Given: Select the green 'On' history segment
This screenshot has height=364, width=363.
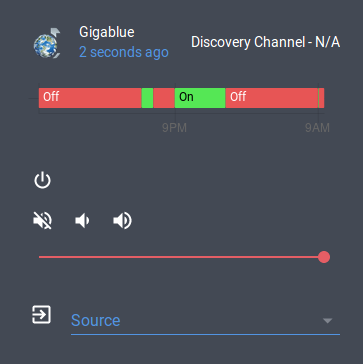Looking at the screenshot, I should 200,98.
